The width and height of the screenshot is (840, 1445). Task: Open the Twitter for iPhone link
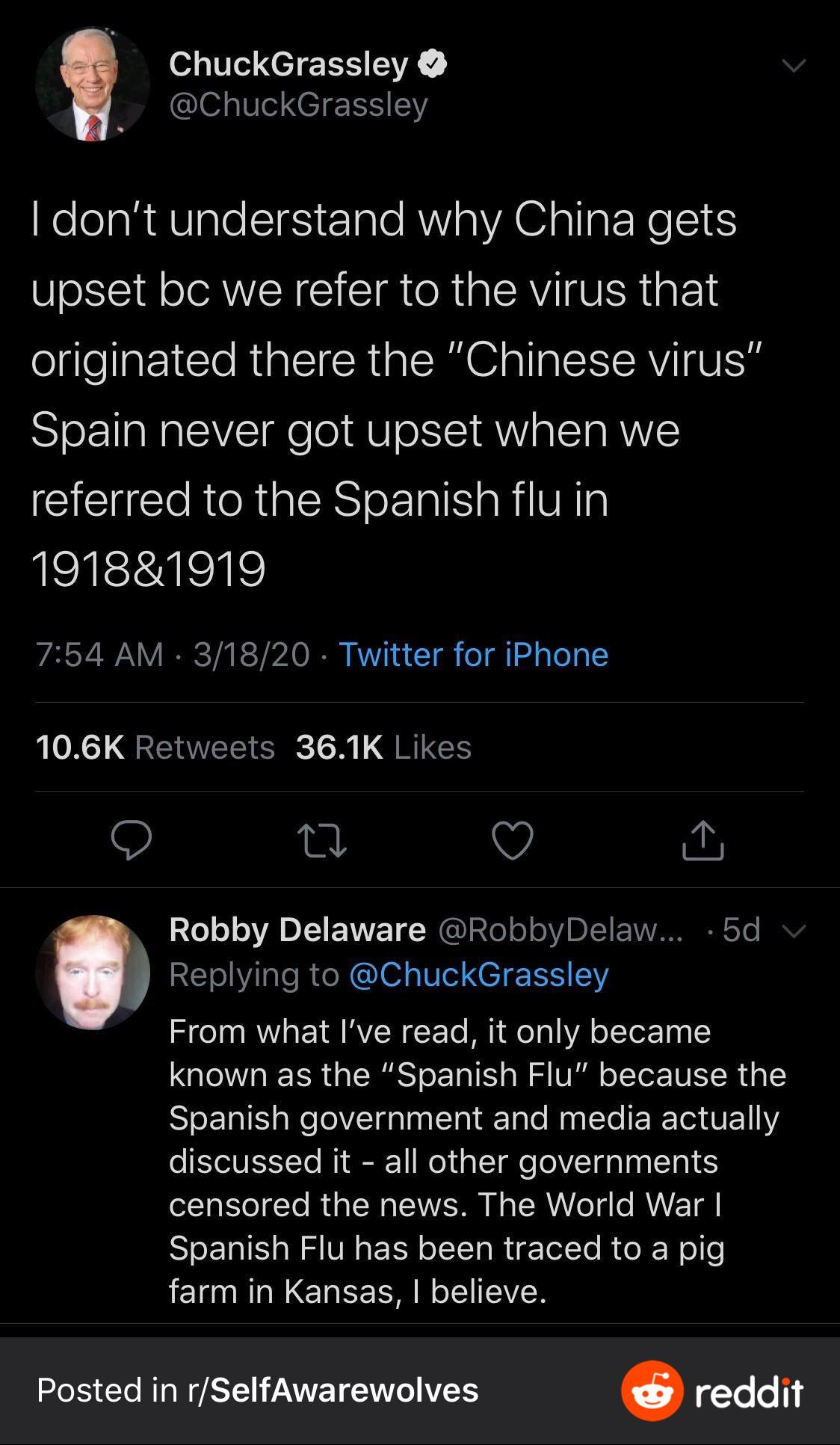(474, 654)
